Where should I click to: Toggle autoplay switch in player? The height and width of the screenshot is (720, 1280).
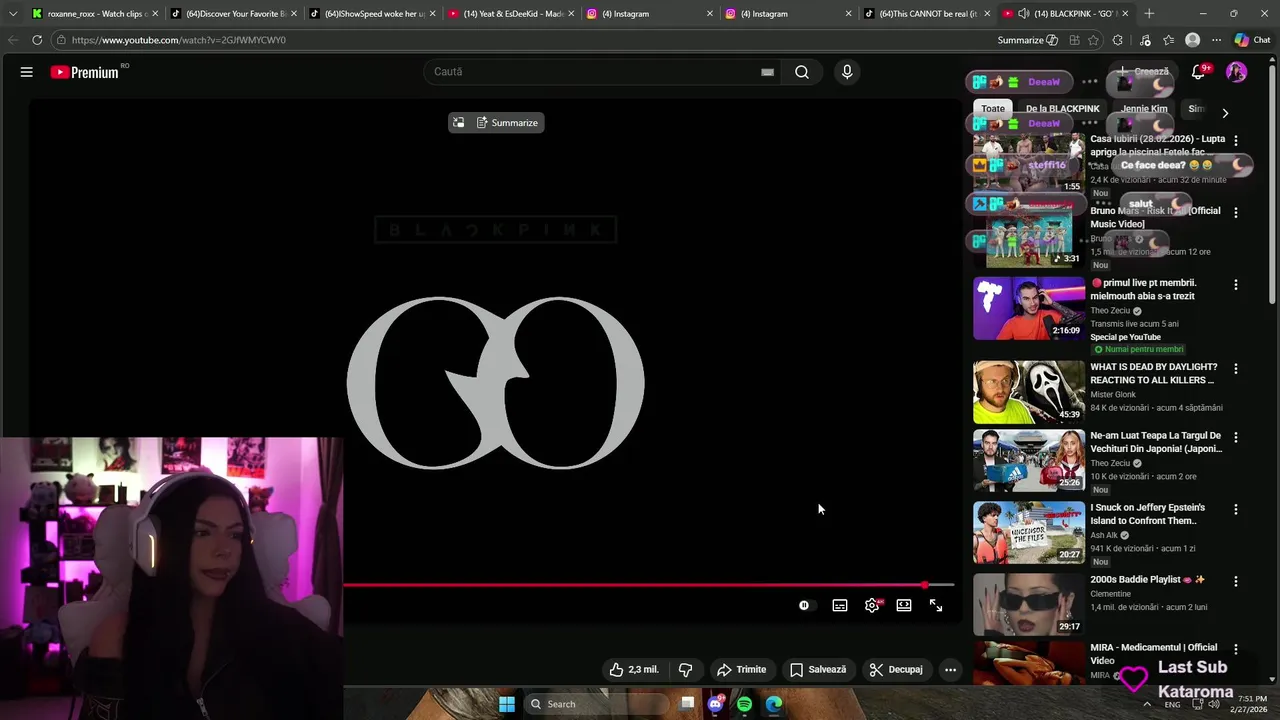point(806,605)
